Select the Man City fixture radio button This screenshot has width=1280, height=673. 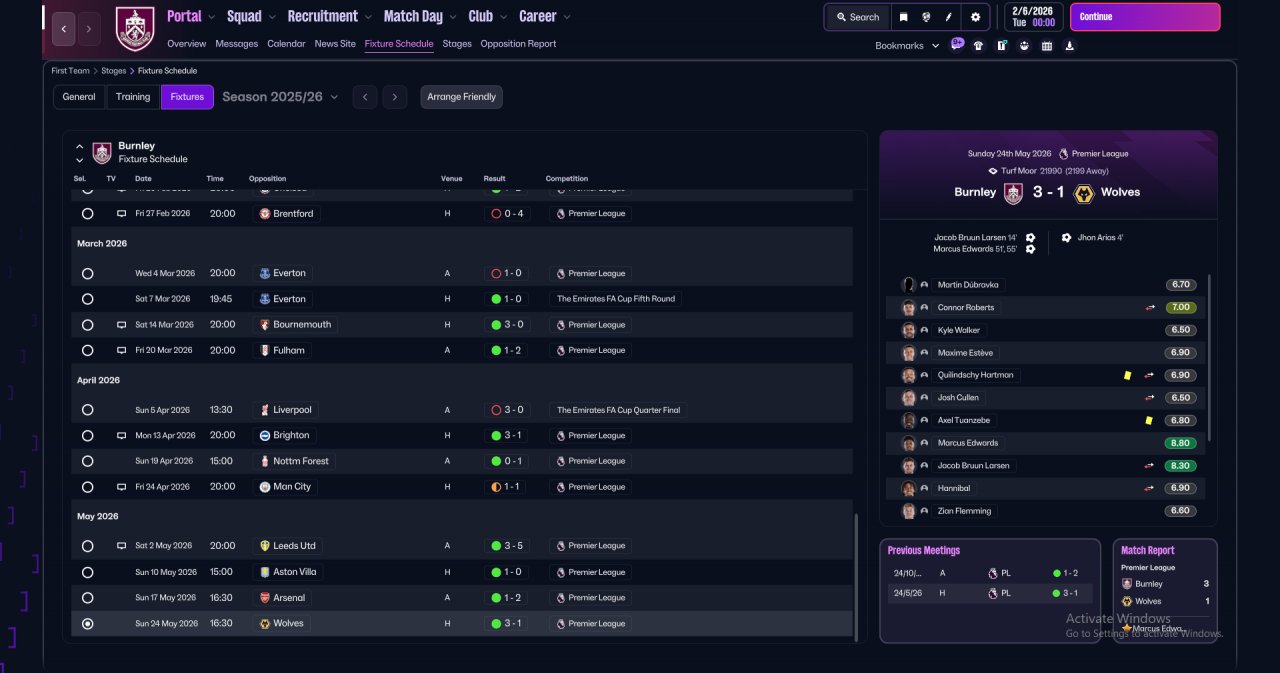tap(87, 487)
